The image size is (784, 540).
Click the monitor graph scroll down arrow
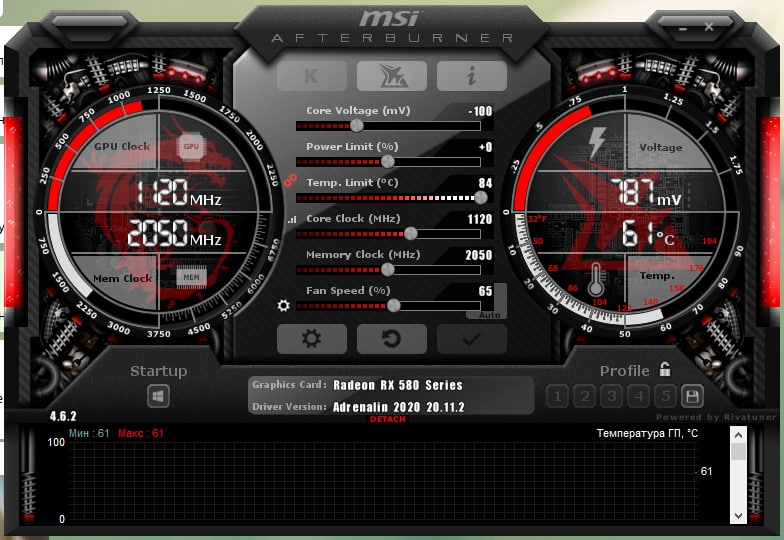click(738, 516)
